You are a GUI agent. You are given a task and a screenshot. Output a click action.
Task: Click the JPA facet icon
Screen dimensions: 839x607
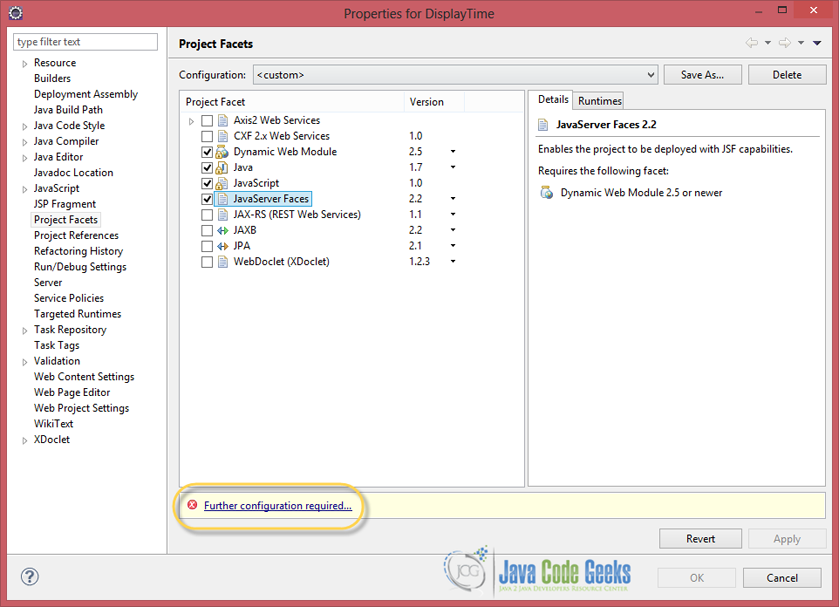coord(223,246)
